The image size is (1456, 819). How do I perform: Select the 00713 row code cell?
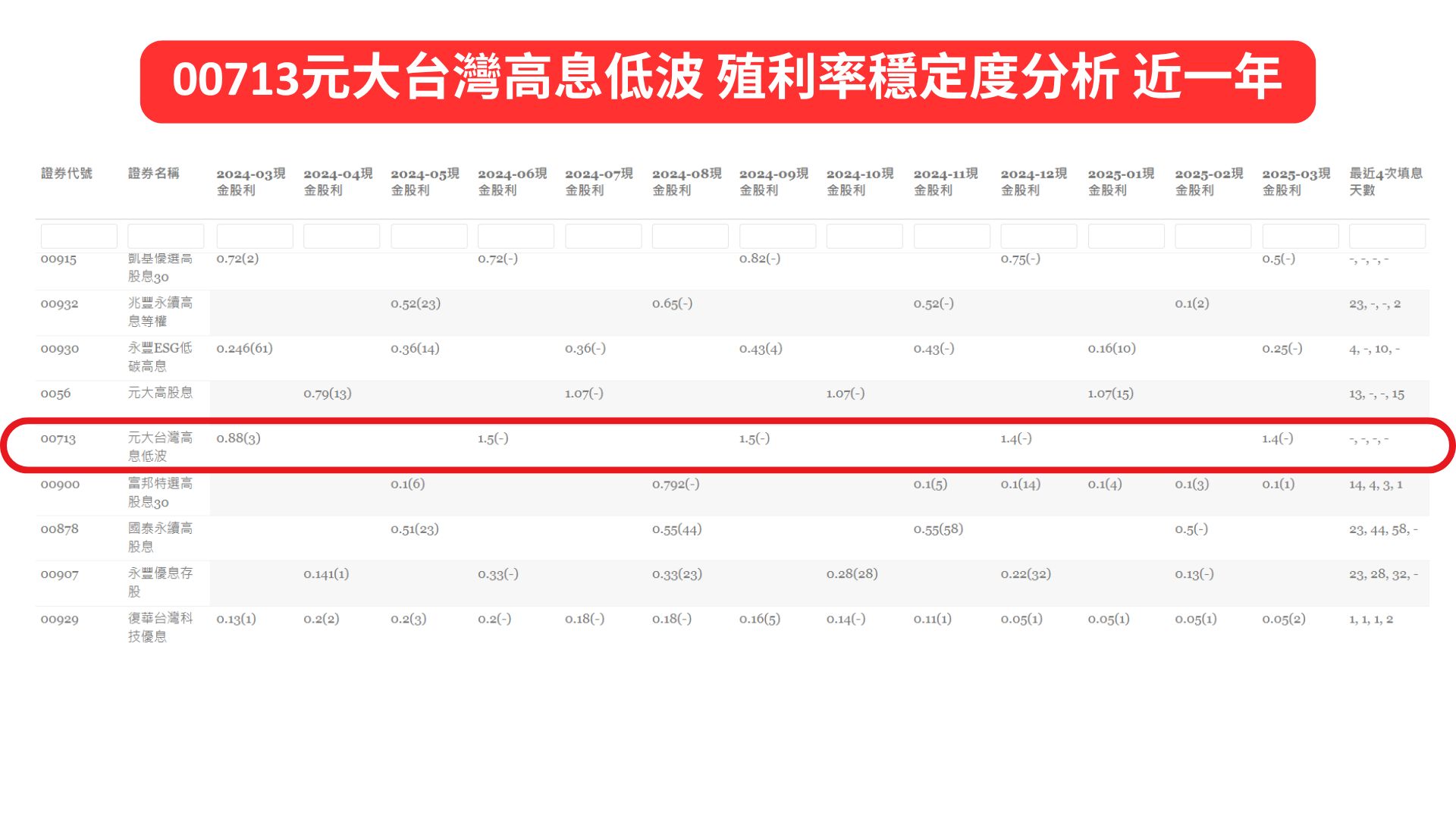[58, 439]
